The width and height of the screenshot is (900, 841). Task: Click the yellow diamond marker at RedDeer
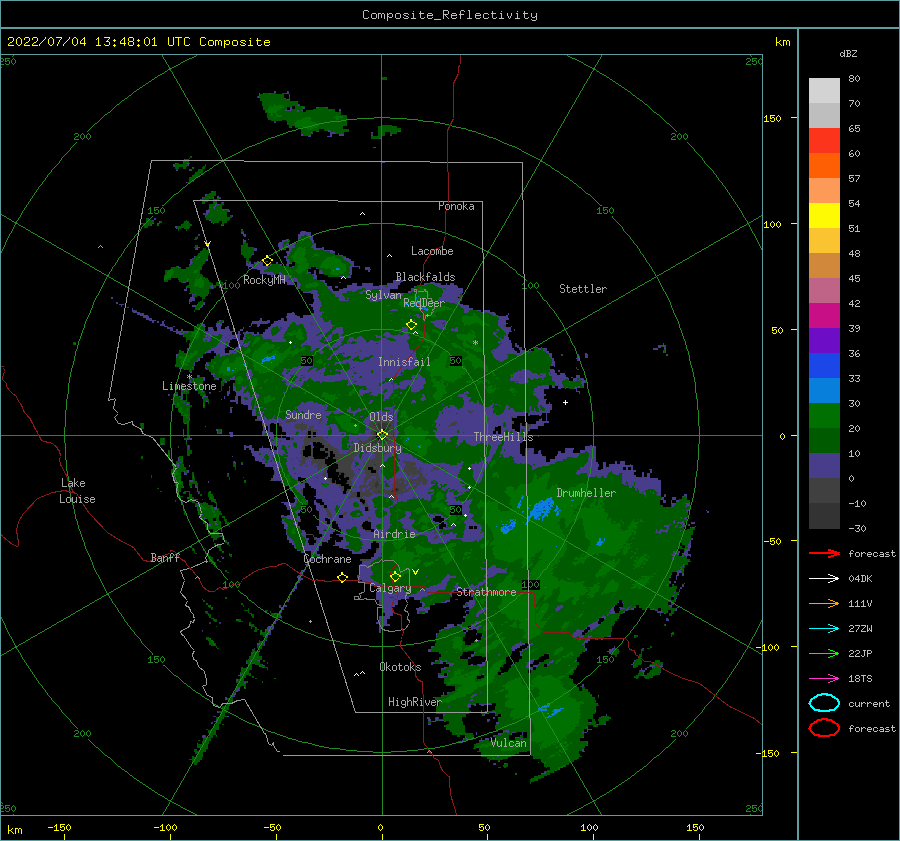[411, 325]
